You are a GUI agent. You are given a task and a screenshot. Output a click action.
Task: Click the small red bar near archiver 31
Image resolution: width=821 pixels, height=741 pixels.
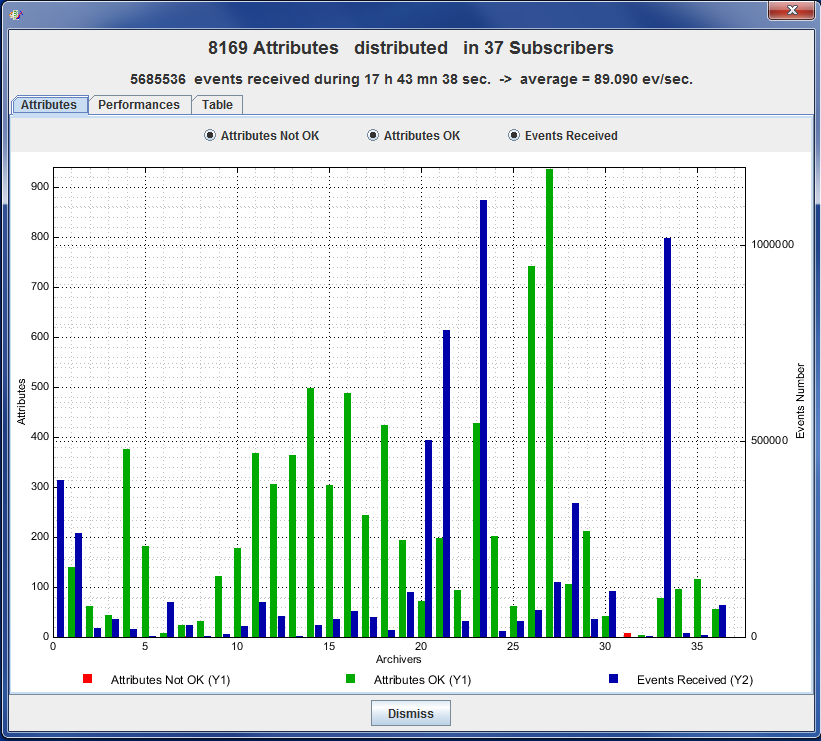627,635
